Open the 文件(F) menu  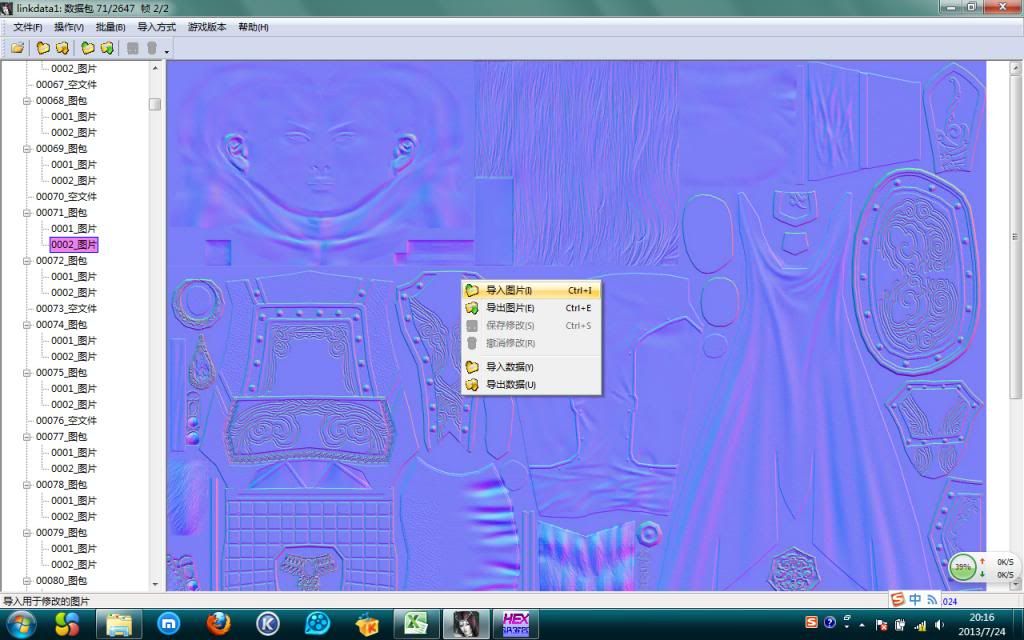[x=27, y=27]
